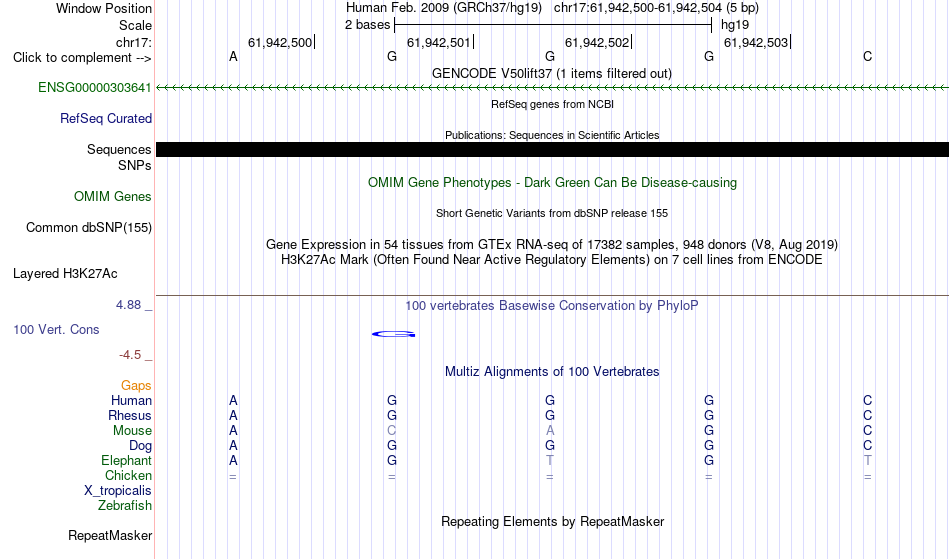Click the black Publications sequences bar
Screen dimensions: 950x559
[x=552, y=150]
